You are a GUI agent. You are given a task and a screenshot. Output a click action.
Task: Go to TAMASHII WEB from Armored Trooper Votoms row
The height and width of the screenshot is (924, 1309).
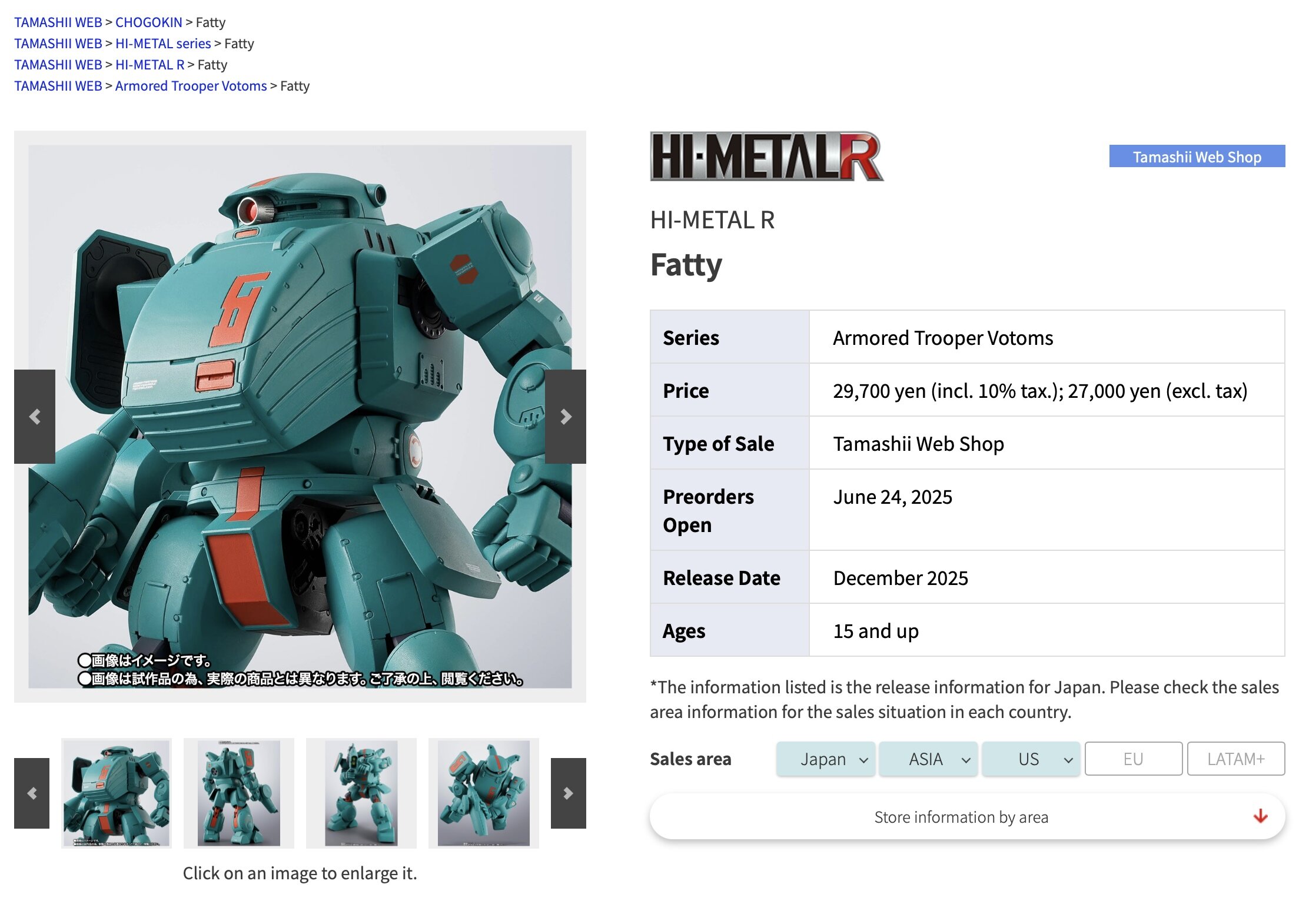pyautogui.click(x=58, y=86)
